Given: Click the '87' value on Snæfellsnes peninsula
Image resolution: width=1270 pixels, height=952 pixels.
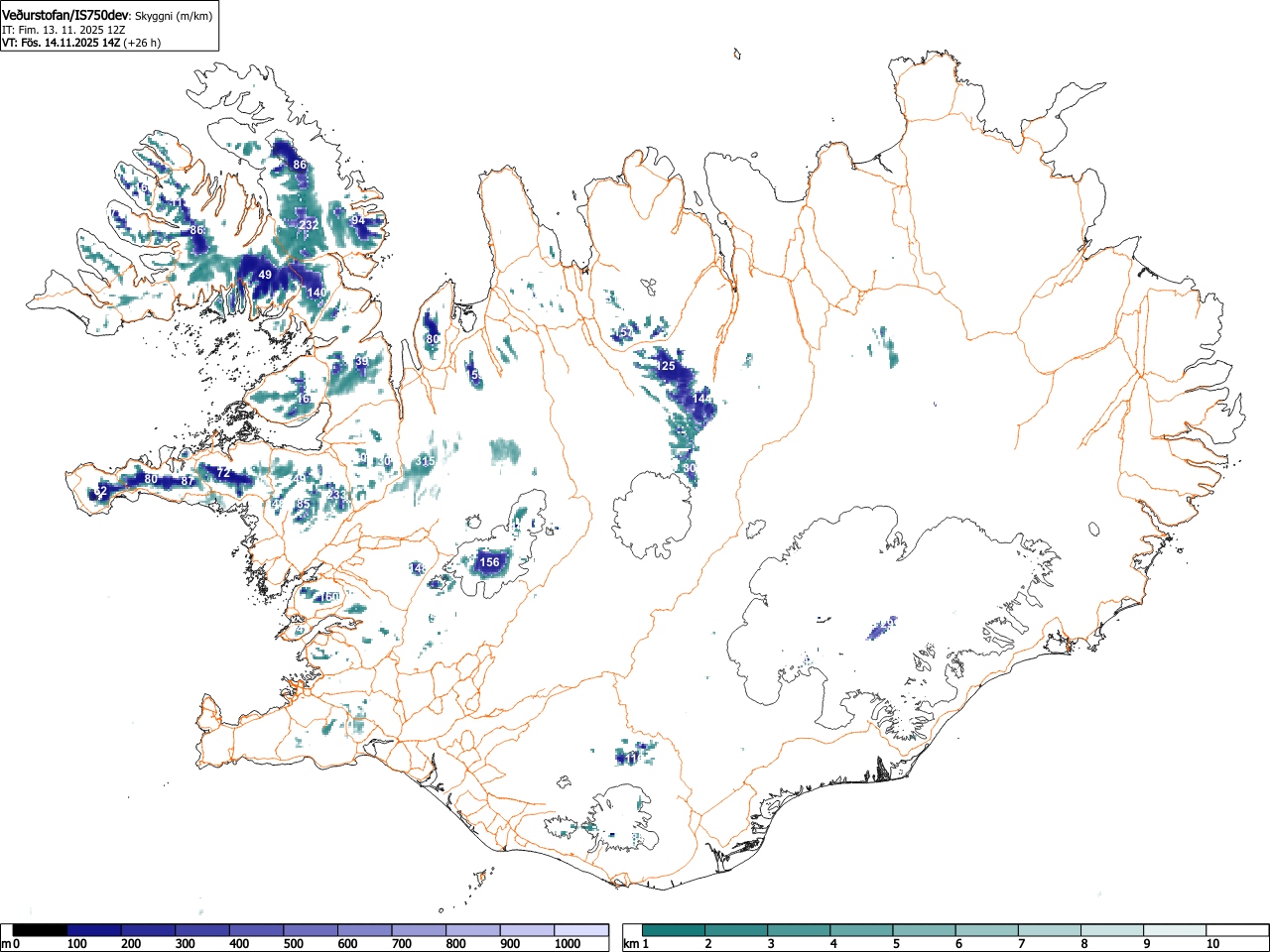Looking at the screenshot, I should tap(188, 481).
